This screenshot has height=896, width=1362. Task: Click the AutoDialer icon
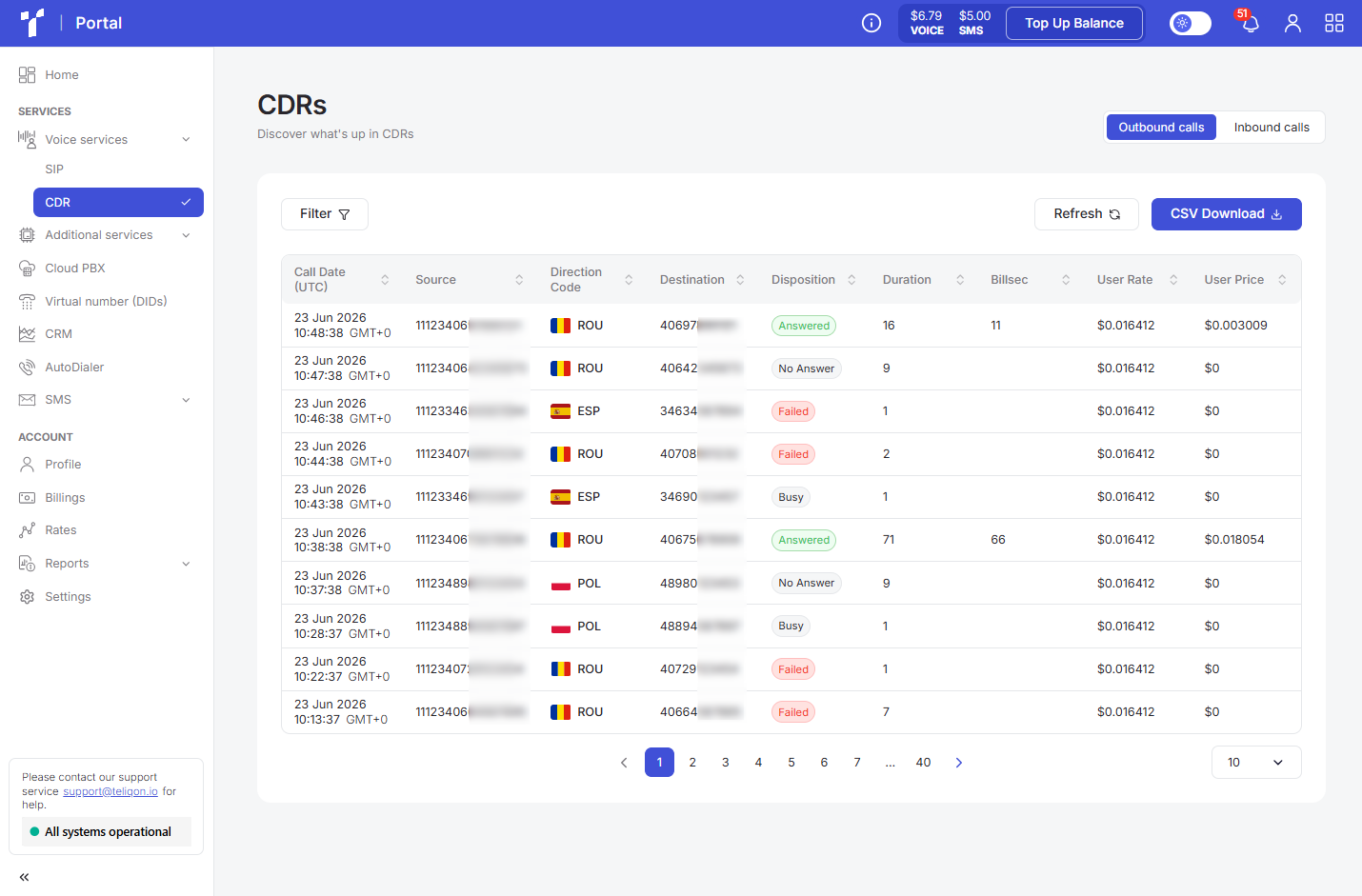pyautogui.click(x=27, y=368)
